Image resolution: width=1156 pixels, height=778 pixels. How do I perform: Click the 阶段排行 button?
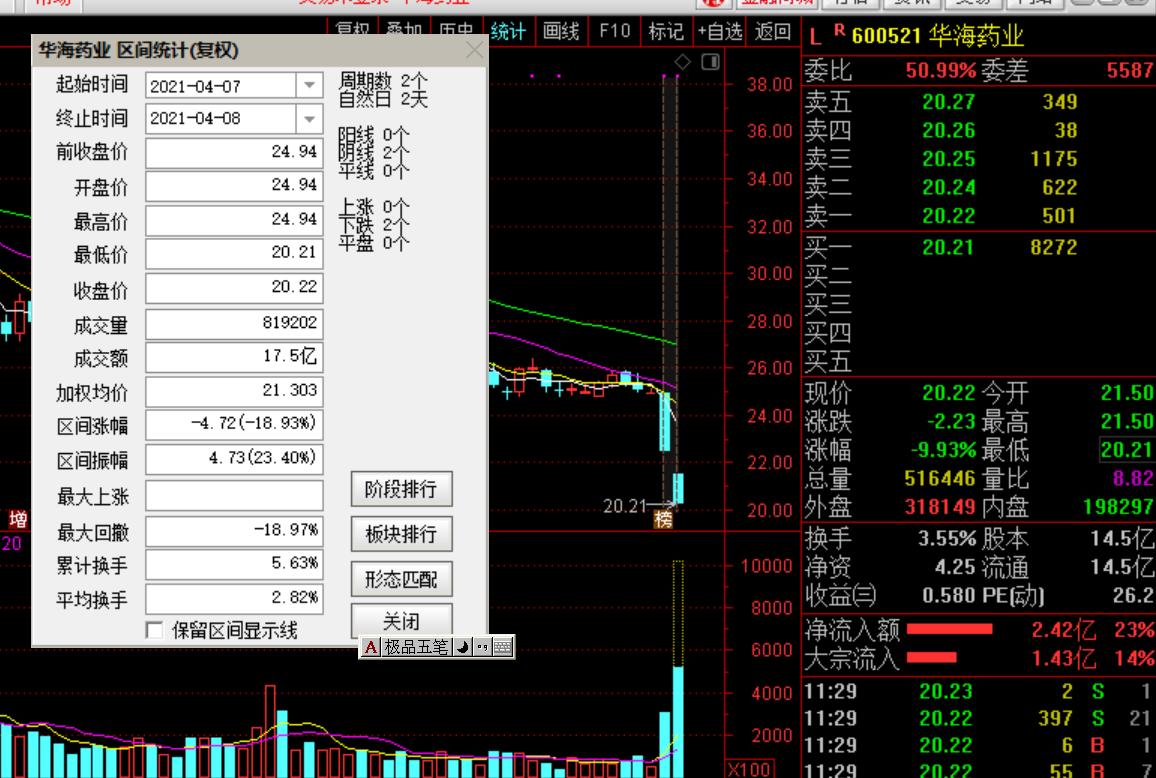401,490
